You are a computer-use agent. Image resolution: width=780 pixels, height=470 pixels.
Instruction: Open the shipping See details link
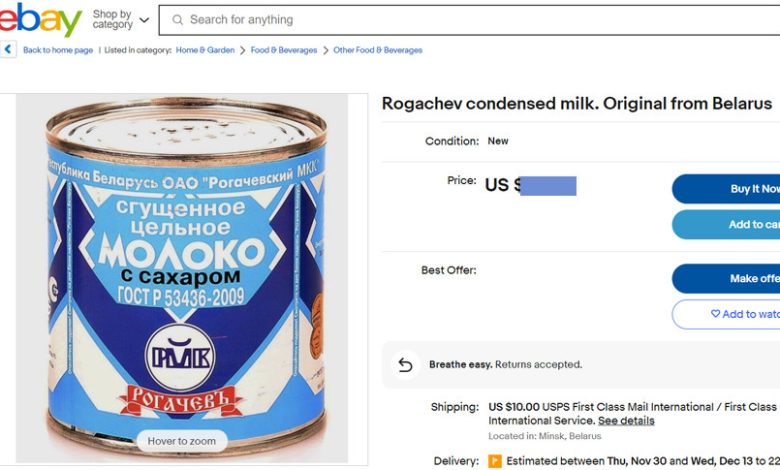coord(626,421)
